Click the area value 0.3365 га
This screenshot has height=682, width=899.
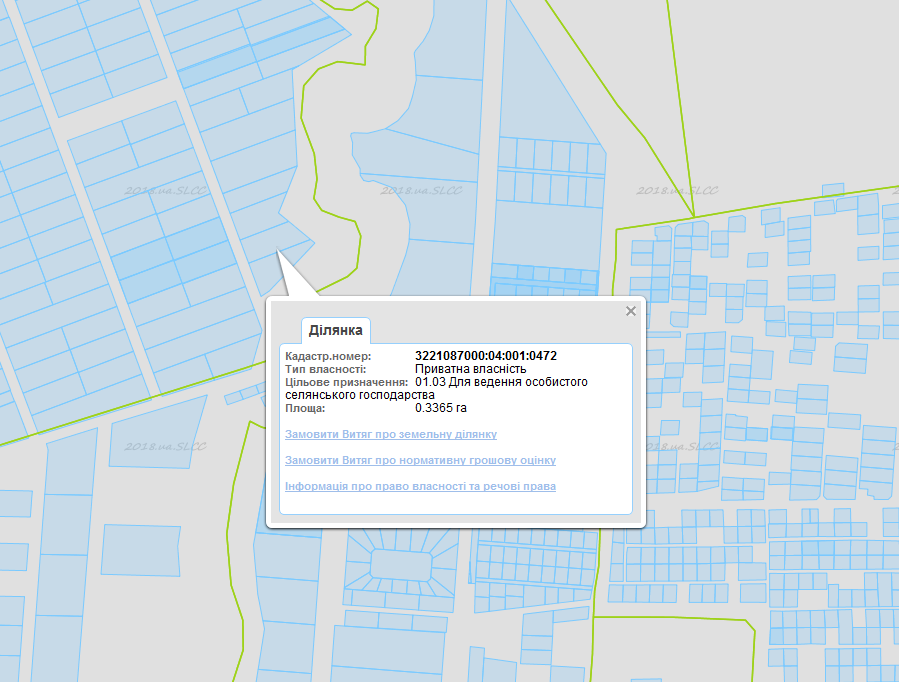[441, 408]
